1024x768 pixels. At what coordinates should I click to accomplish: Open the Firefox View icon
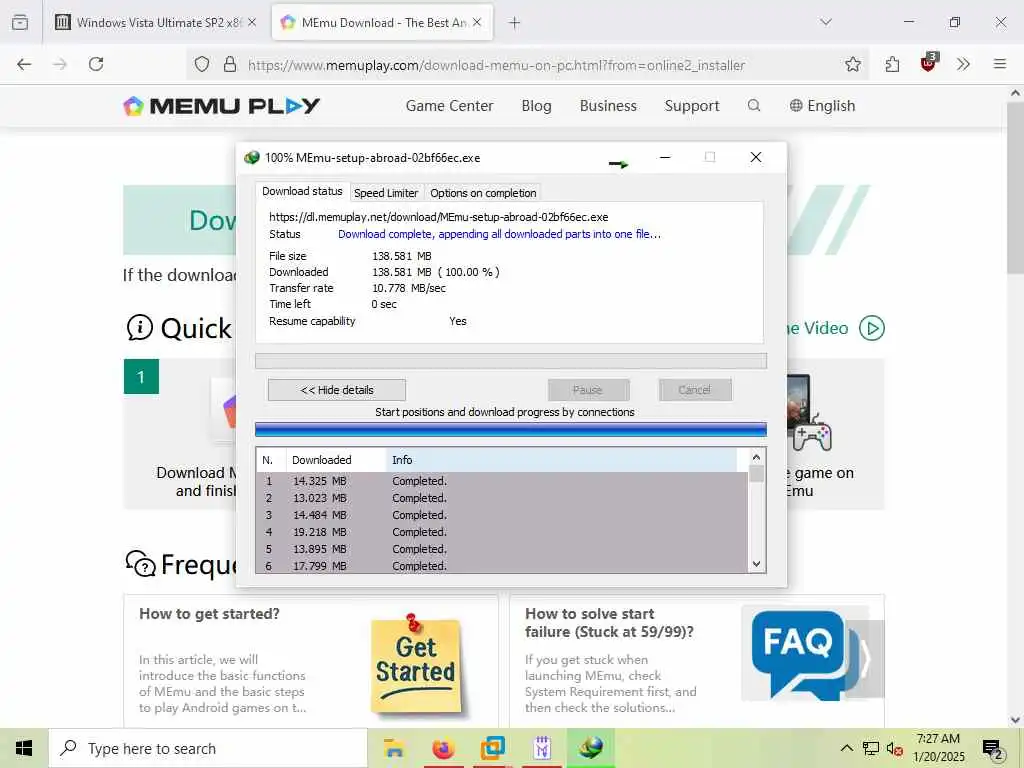click(x=20, y=22)
